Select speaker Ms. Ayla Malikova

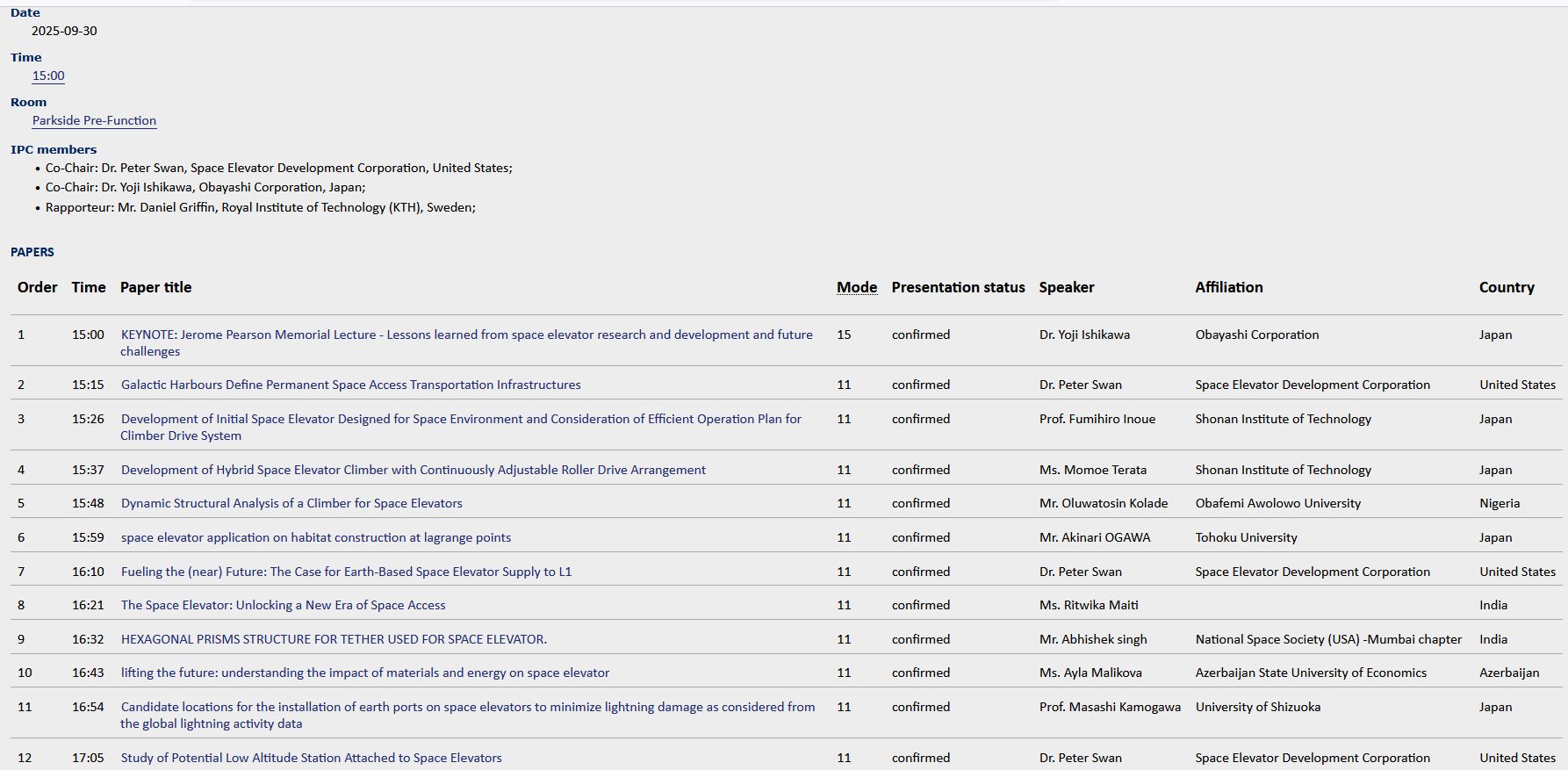pos(1090,673)
